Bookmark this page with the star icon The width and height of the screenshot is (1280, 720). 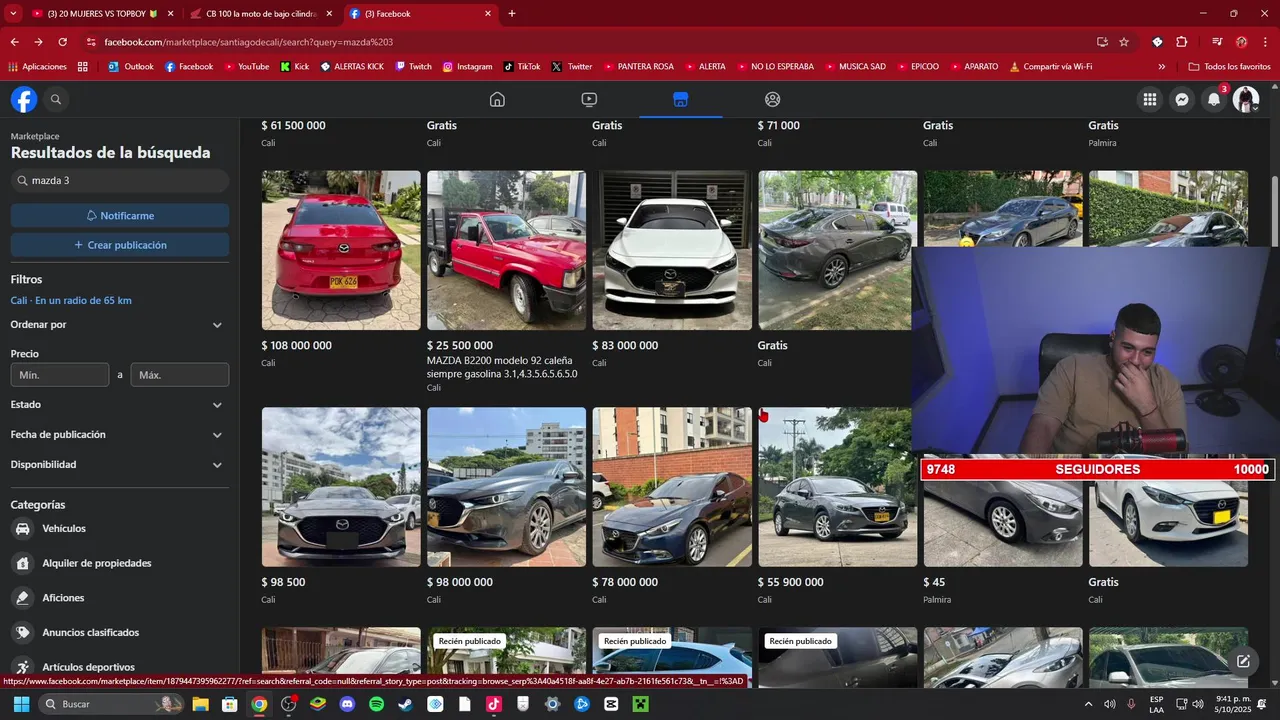tap(1124, 42)
